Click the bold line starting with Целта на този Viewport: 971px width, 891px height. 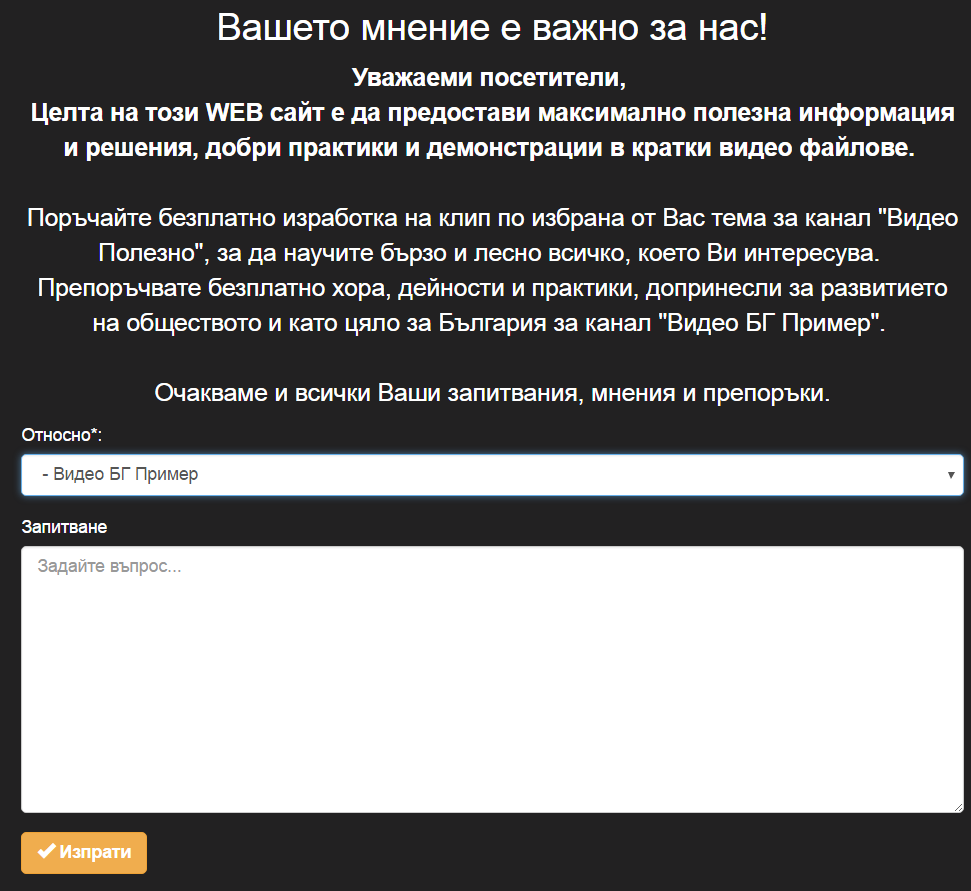pos(491,113)
